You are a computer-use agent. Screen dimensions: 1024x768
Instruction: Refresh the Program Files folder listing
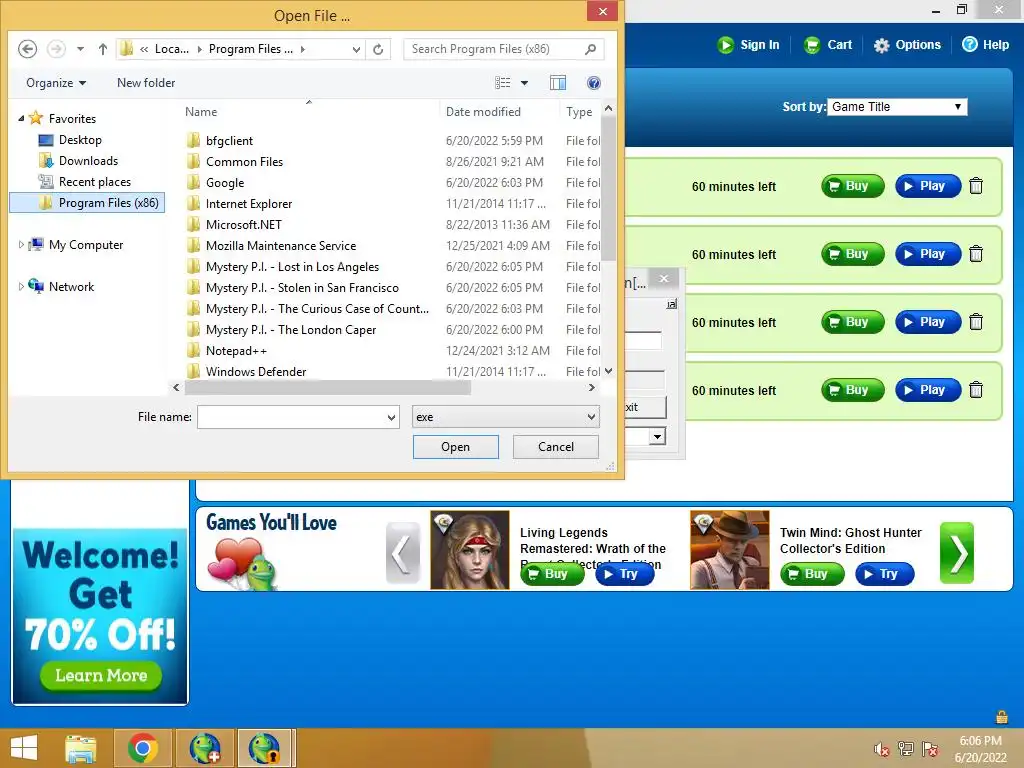click(x=378, y=49)
